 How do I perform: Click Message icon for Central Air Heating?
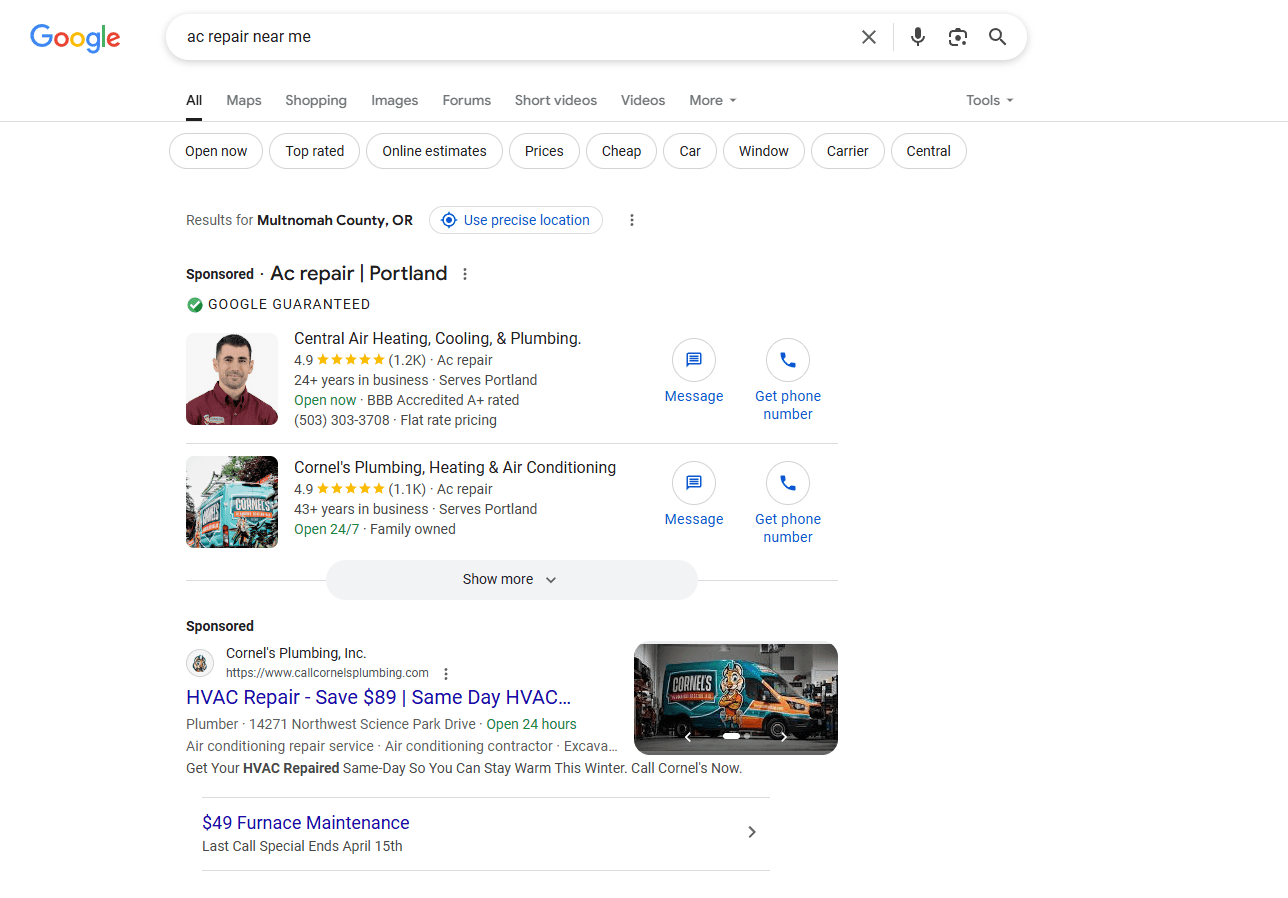click(694, 360)
